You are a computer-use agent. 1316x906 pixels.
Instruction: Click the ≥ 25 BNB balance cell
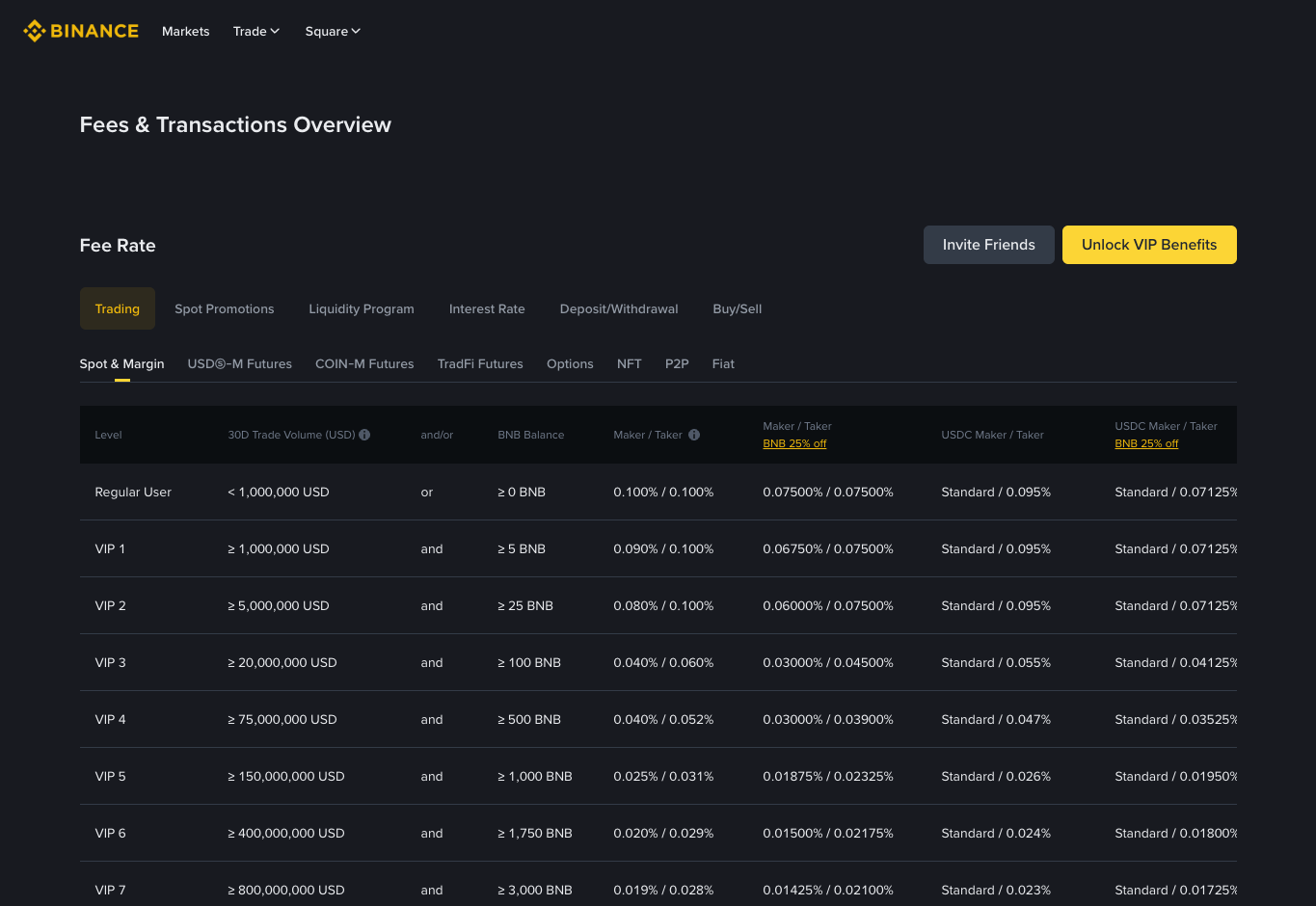525,606
